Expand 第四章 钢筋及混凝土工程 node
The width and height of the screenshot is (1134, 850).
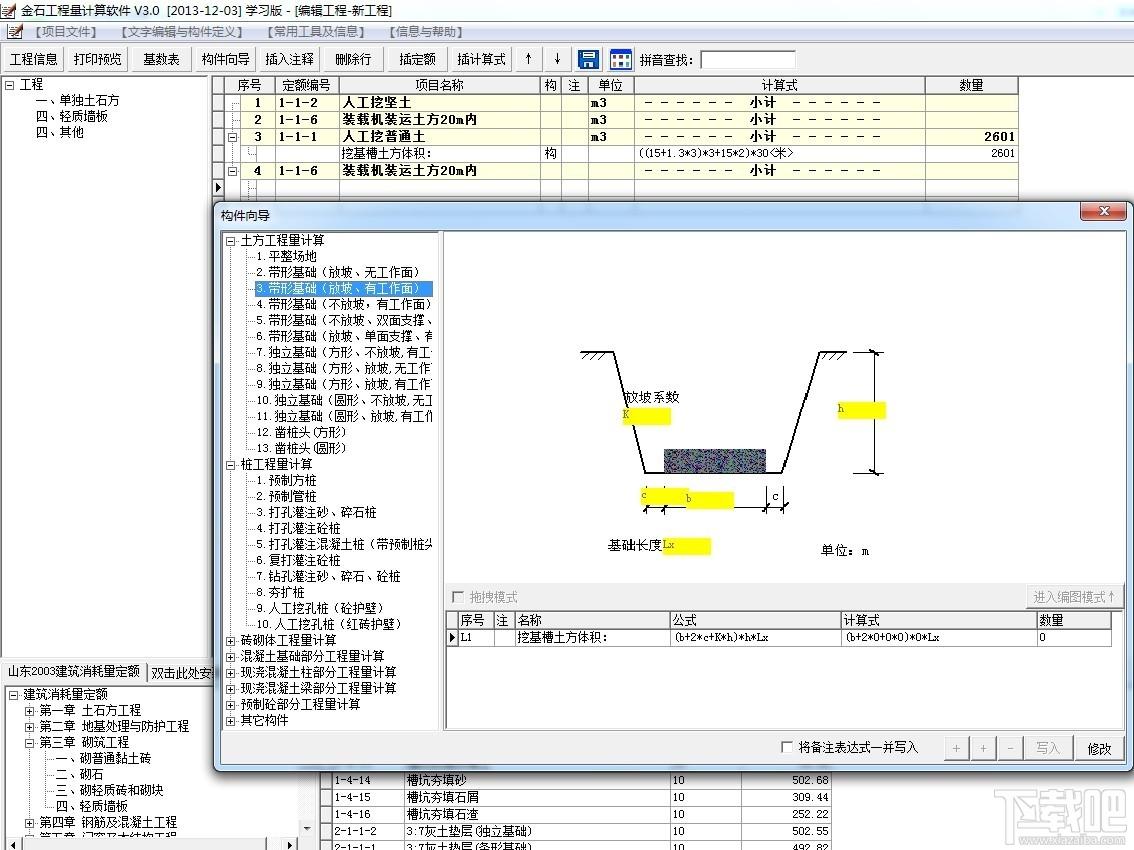coord(30,823)
